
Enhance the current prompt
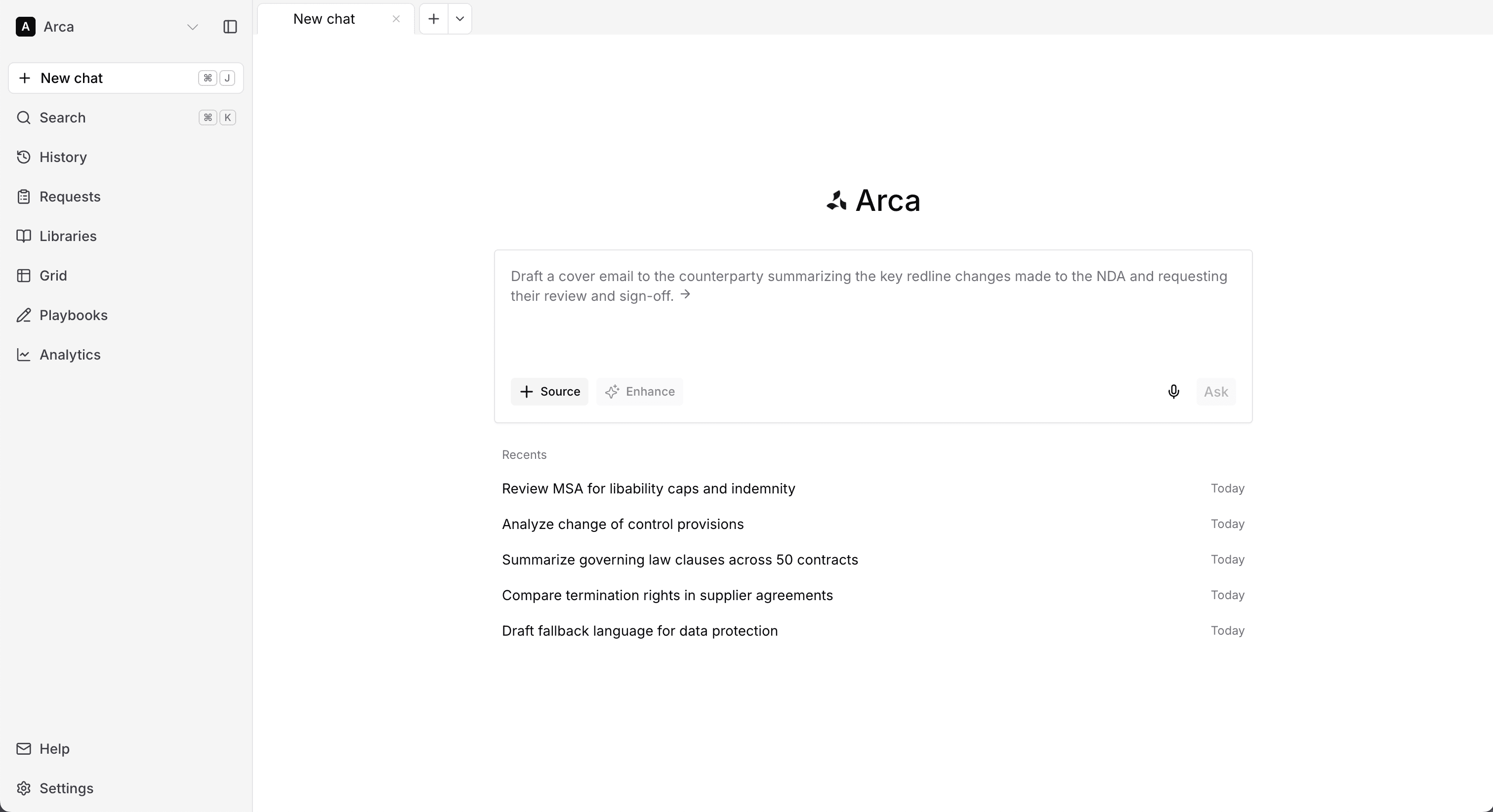tap(639, 392)
